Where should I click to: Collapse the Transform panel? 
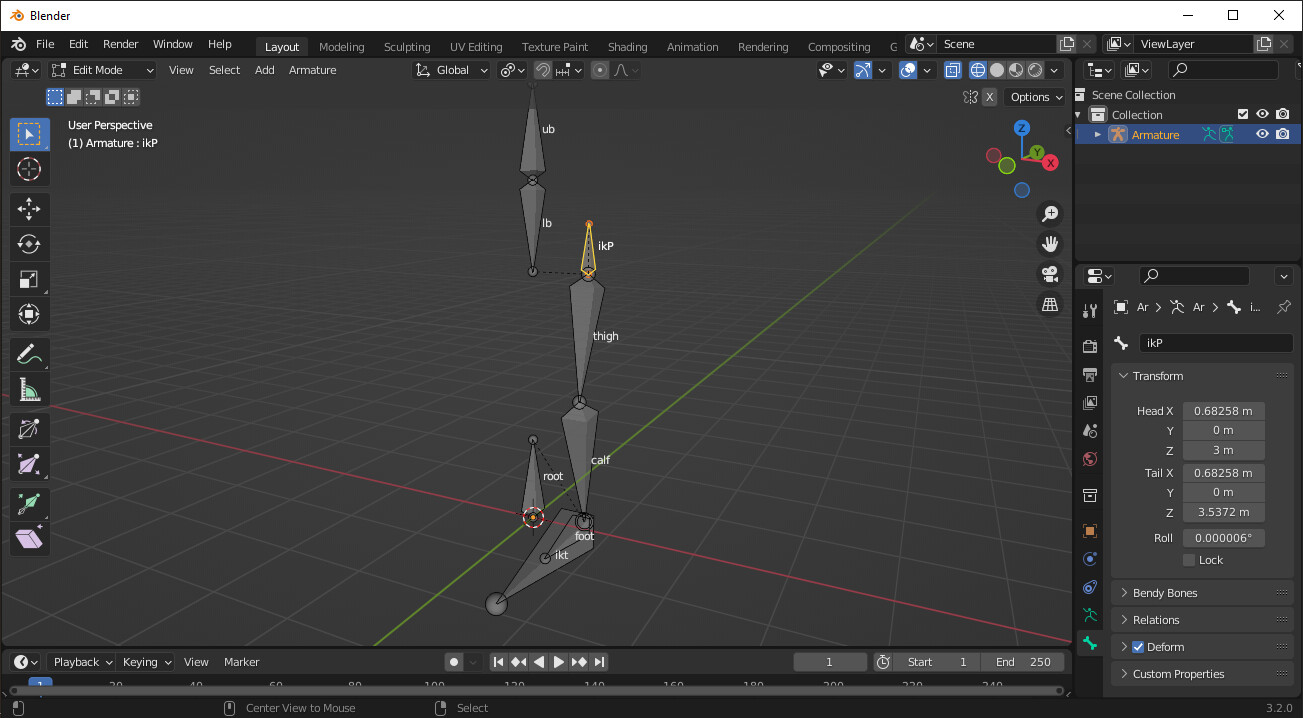(1202, 376)
